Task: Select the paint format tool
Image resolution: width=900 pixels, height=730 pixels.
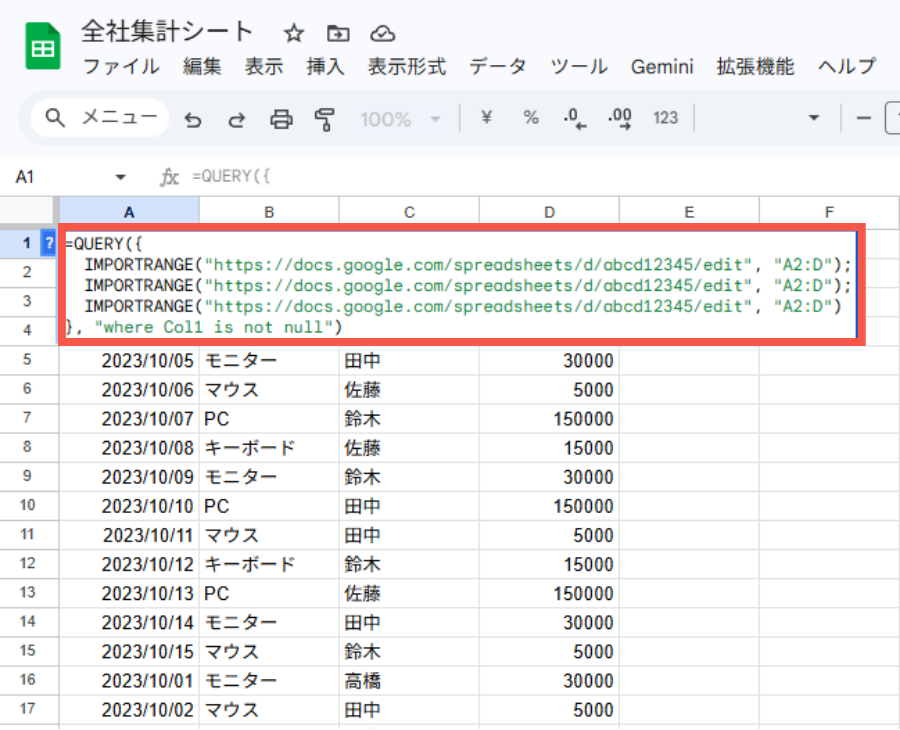Action: [x=323, y=118]
